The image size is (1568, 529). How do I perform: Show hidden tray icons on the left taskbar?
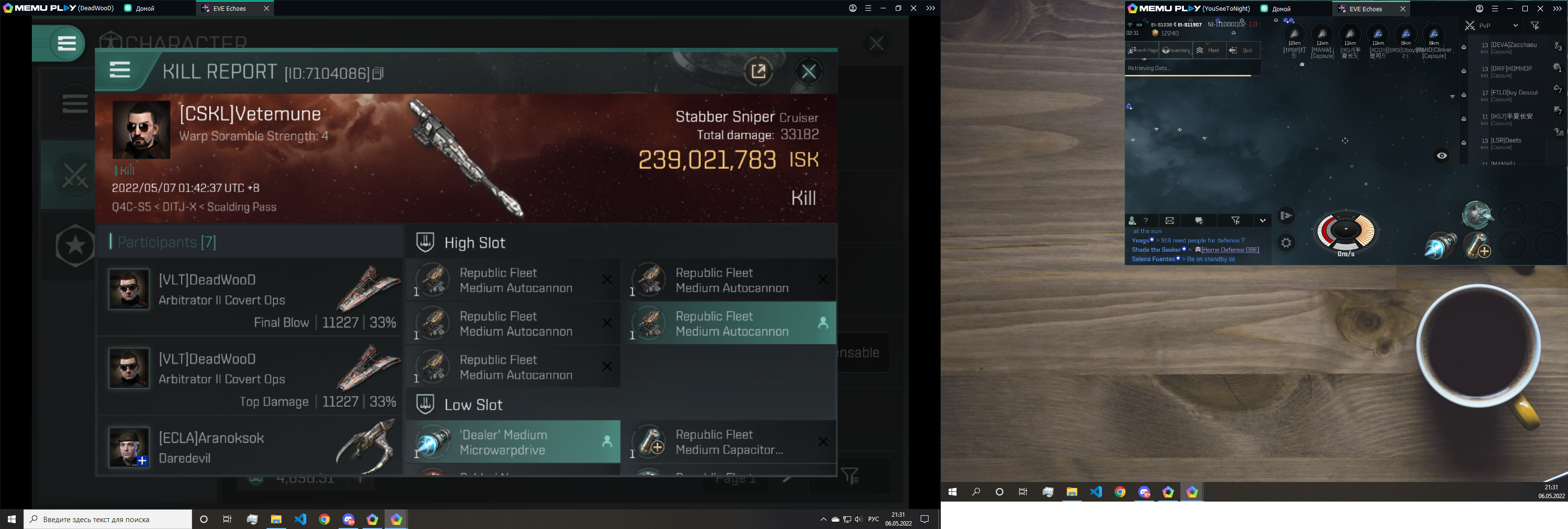(x=823, y=519)
